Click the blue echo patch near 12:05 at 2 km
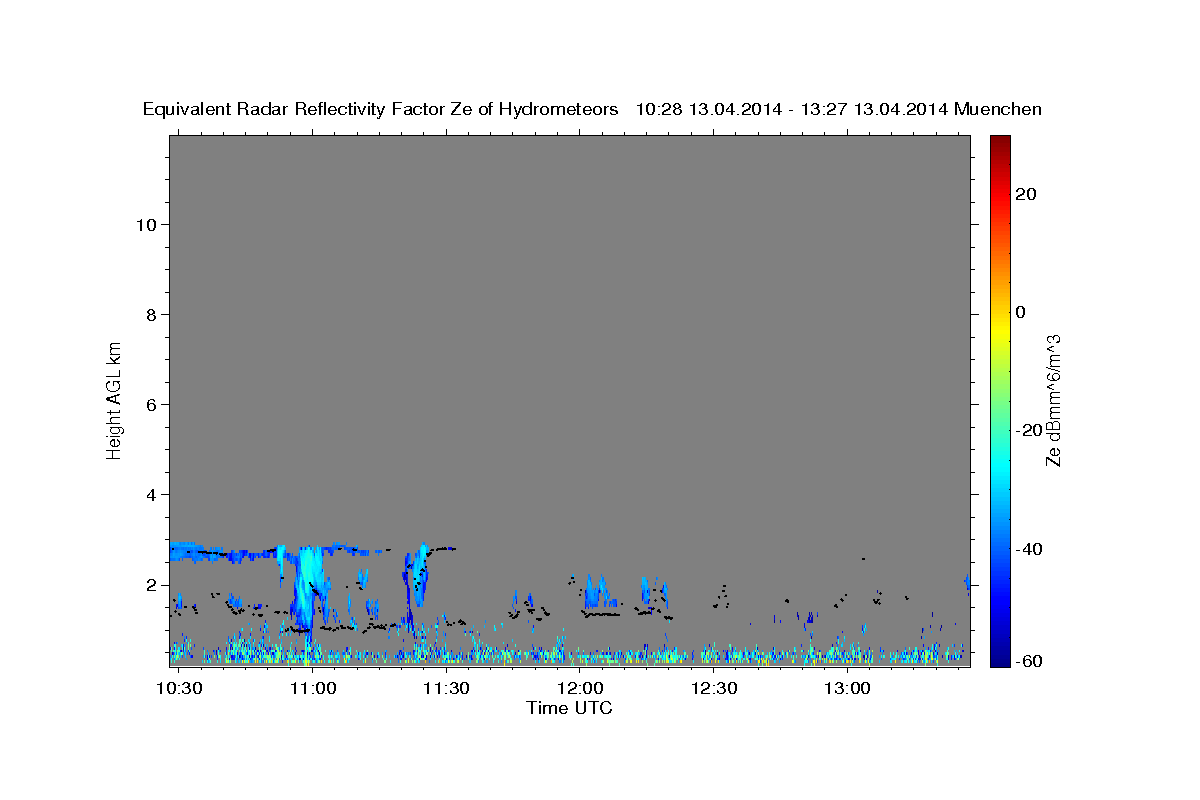The height and width of the screenshot is (800, 1200). 599,594
